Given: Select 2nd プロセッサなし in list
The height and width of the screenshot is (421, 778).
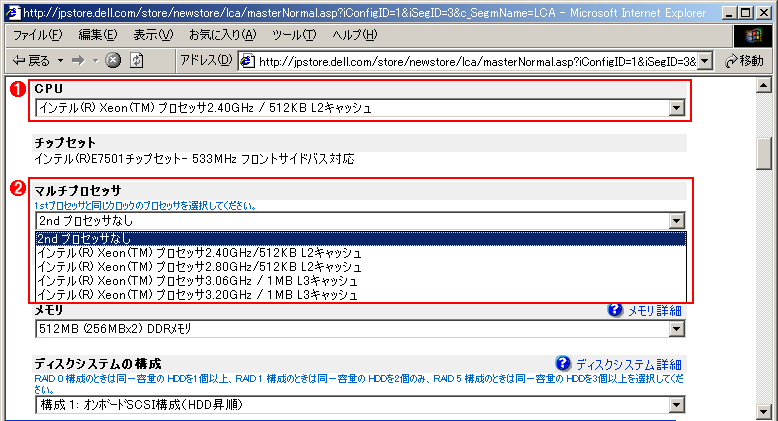Looking at the screenshot, I should click(361, 239).
